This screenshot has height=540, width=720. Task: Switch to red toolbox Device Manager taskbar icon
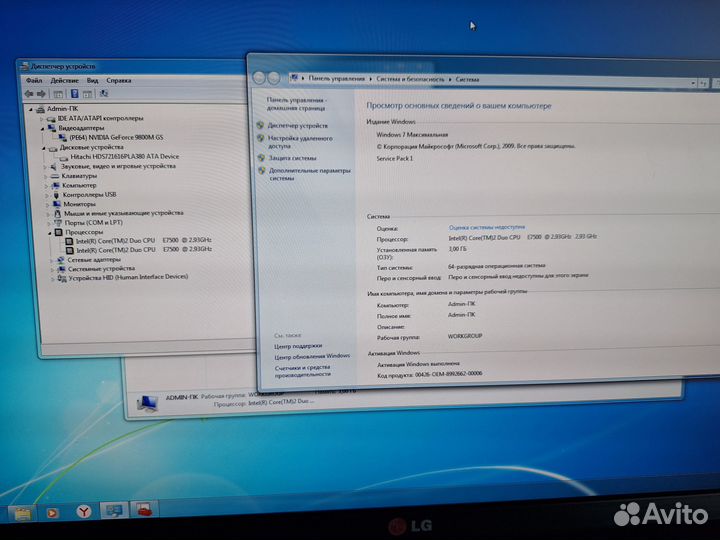pos(144,509)
